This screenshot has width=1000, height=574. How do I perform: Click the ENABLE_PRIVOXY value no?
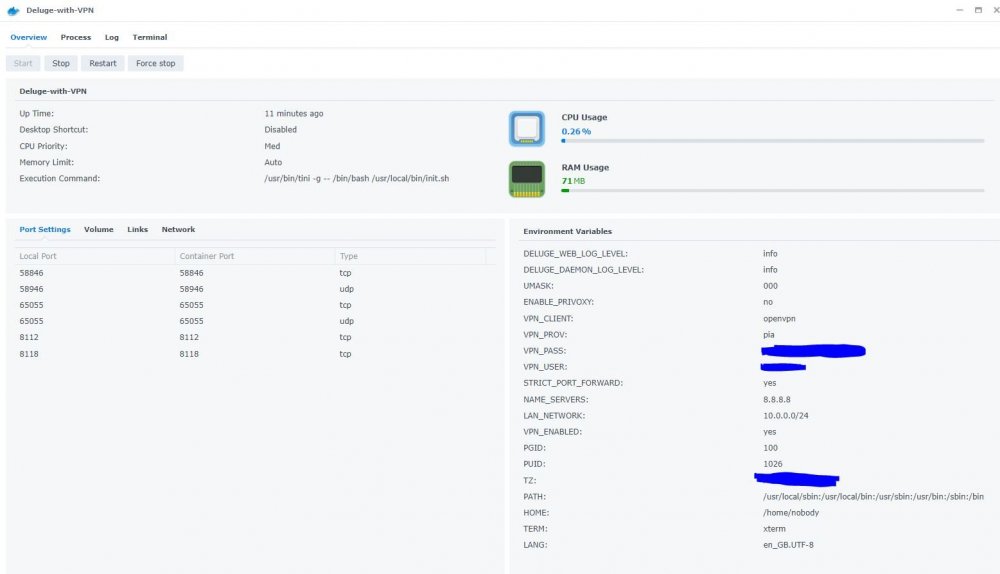[767, 302]
